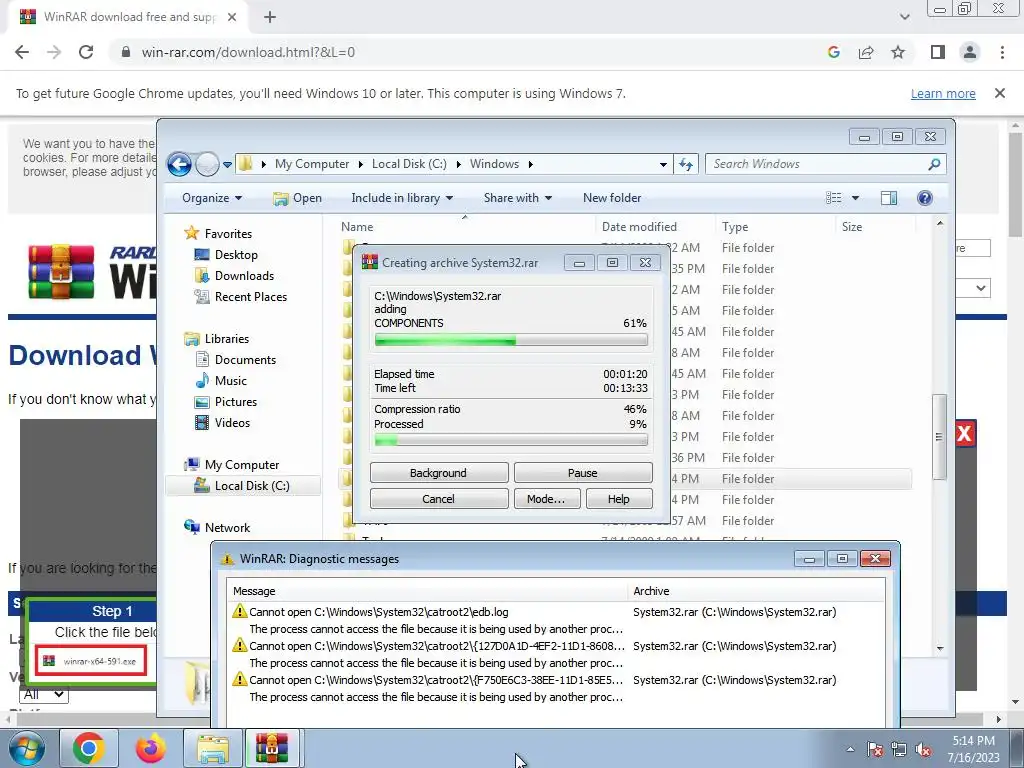Select Music library

tap(230, 381)
